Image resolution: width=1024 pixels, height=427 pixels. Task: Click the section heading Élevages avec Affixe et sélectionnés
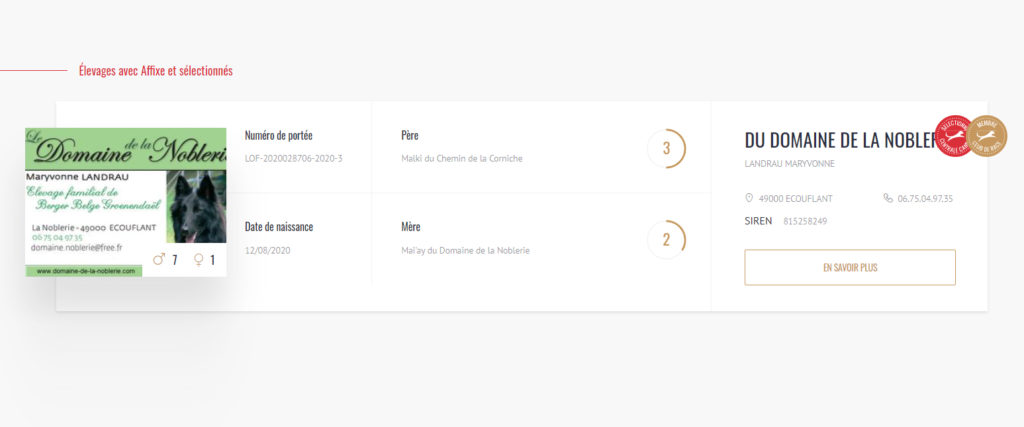[155, 71]
